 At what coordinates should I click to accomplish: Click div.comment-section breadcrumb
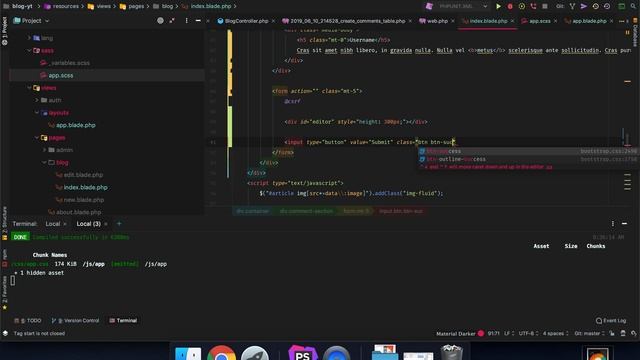[306, 211]
